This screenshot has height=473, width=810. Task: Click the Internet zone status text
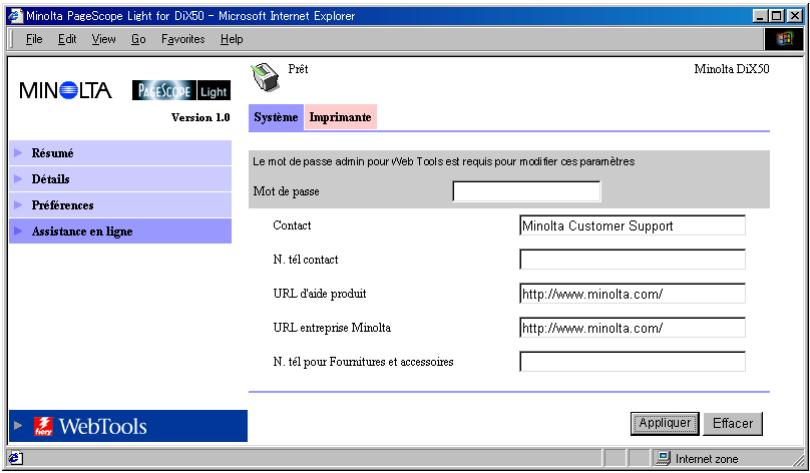coord(707,459)
